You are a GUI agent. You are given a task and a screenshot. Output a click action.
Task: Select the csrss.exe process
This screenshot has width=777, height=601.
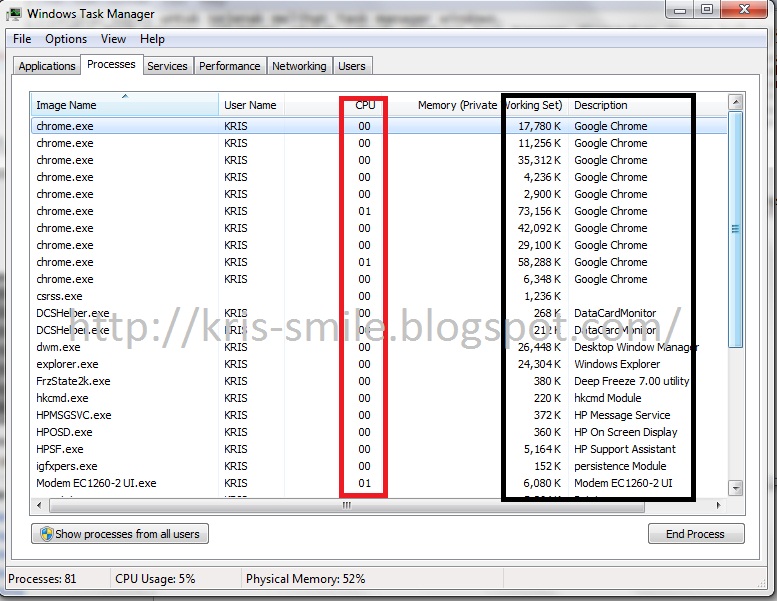[x=379, y=296]
